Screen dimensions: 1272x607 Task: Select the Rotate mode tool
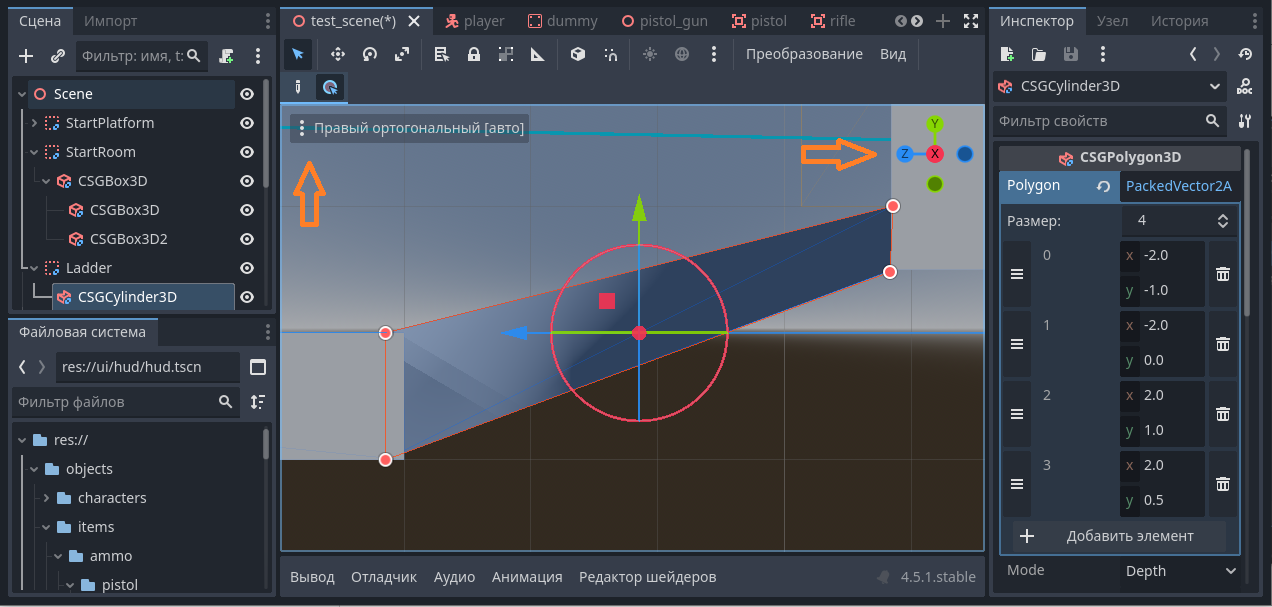pos(370,55)
